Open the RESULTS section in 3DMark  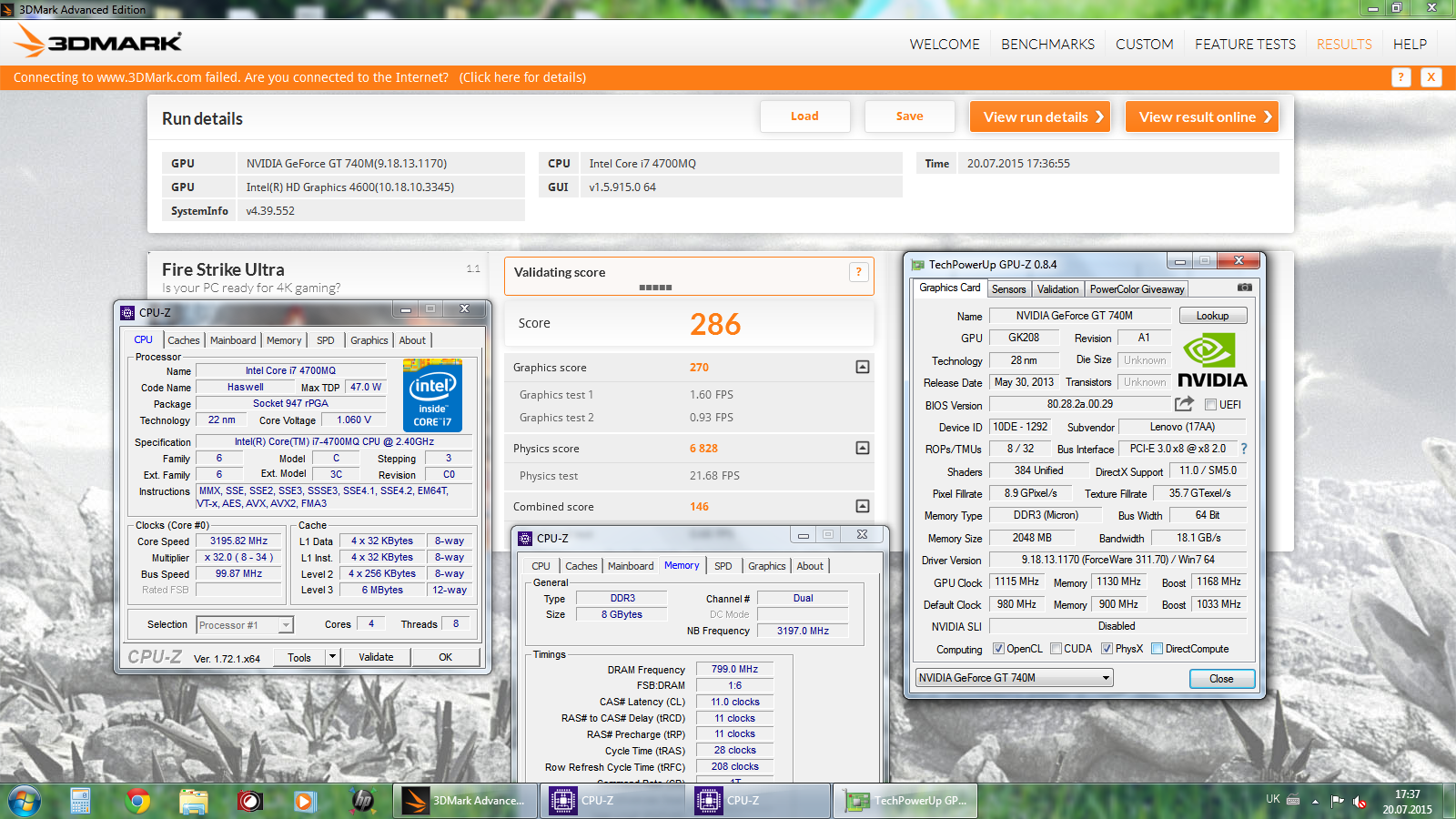point(1344,44)
